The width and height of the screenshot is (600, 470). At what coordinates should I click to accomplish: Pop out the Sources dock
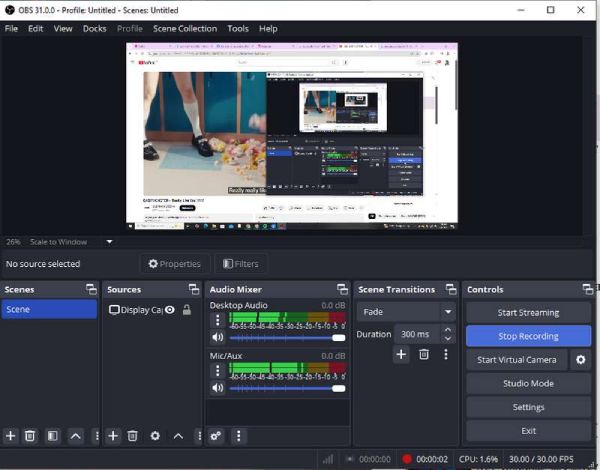pos(194,289)
